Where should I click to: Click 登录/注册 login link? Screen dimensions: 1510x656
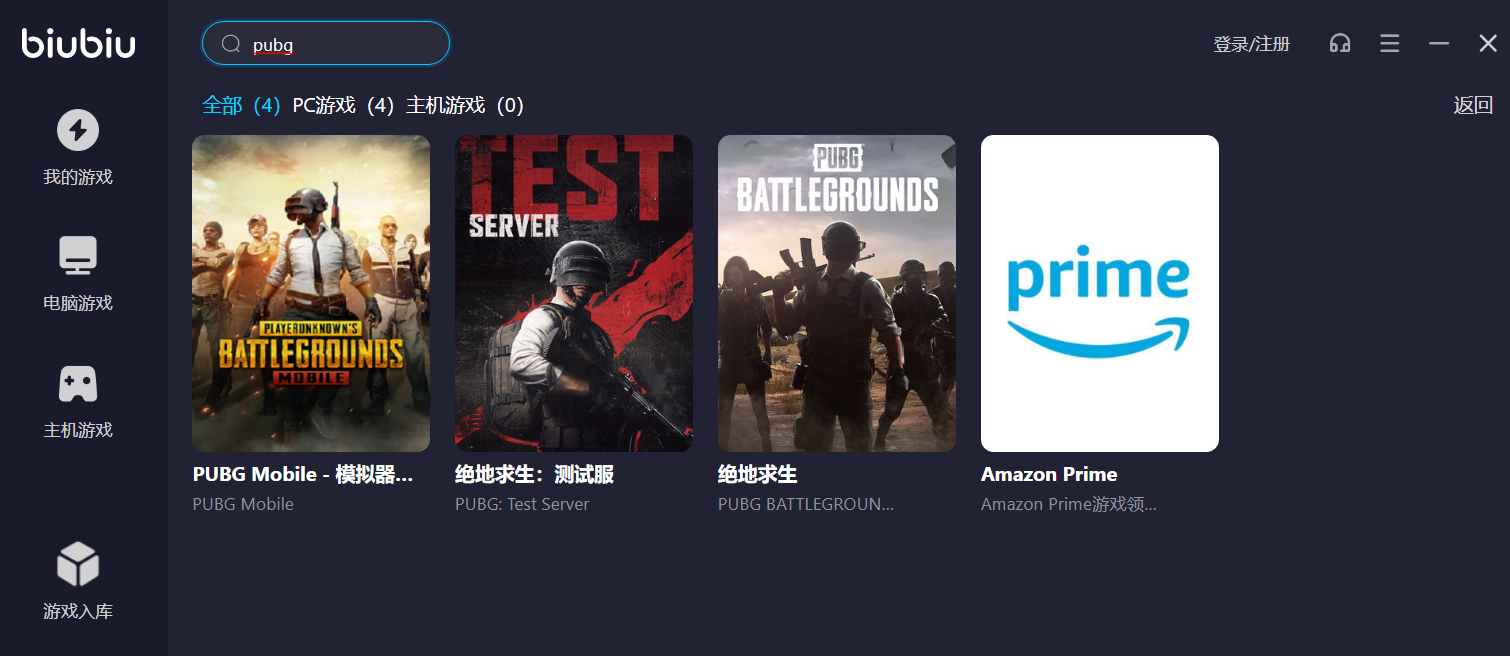[x=1252, y=44]
